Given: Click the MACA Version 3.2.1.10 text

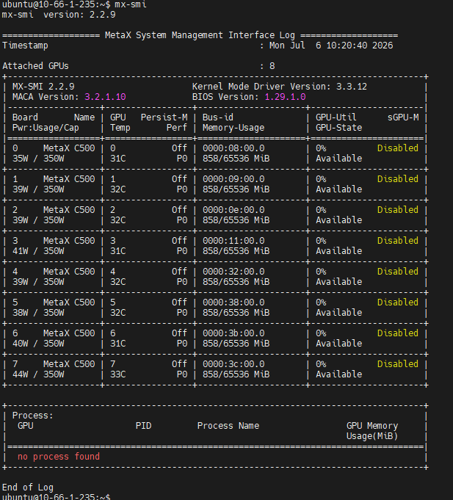Looking at the screenshot, I should point(69,97).
